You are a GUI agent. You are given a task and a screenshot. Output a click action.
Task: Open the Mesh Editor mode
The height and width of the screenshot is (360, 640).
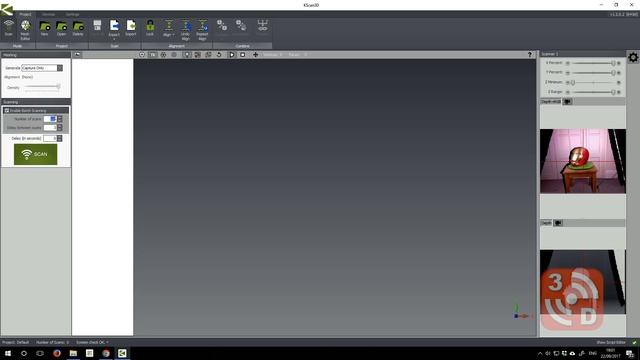25,29
